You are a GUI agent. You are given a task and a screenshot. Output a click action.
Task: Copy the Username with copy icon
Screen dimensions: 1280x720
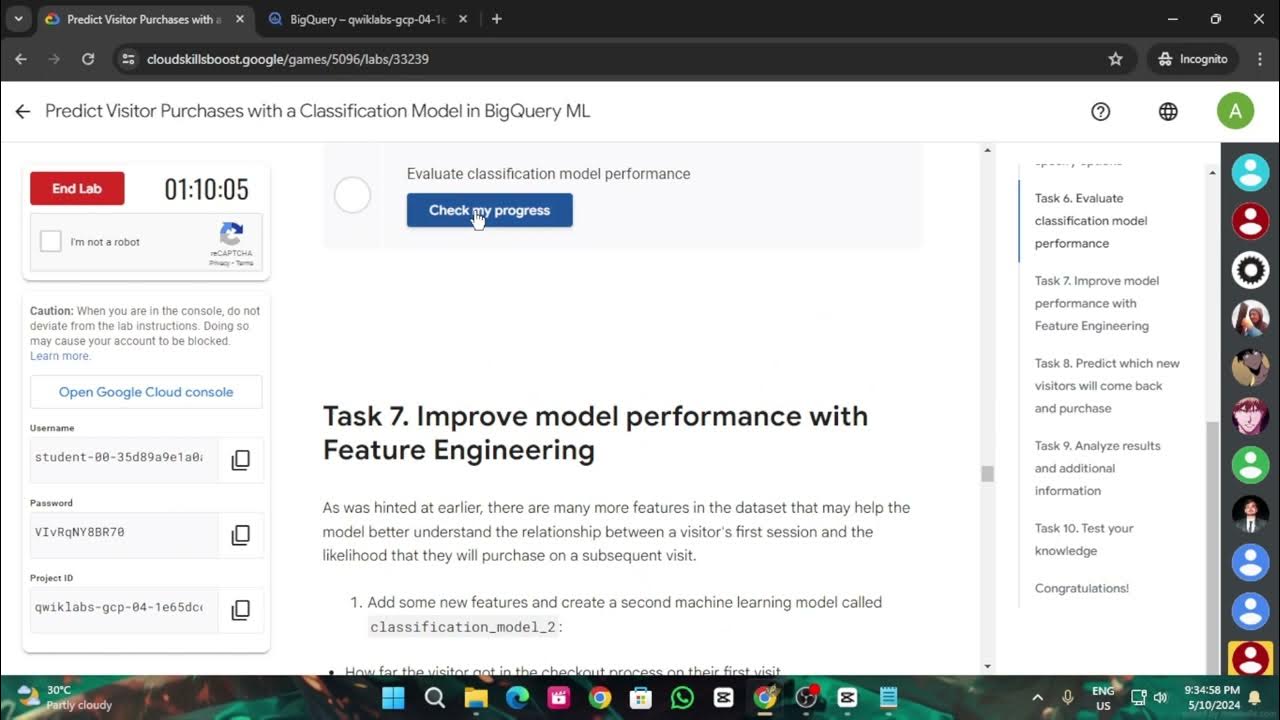coord(240,460)
